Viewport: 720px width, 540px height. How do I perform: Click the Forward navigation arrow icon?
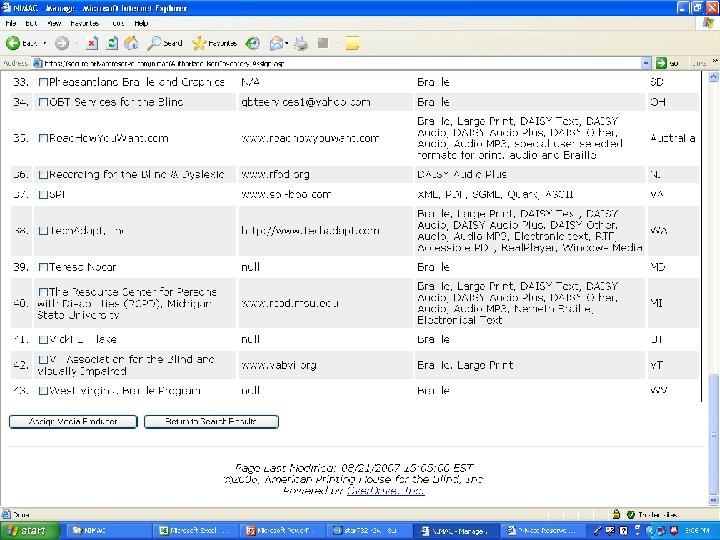click(x=62, y=43)
